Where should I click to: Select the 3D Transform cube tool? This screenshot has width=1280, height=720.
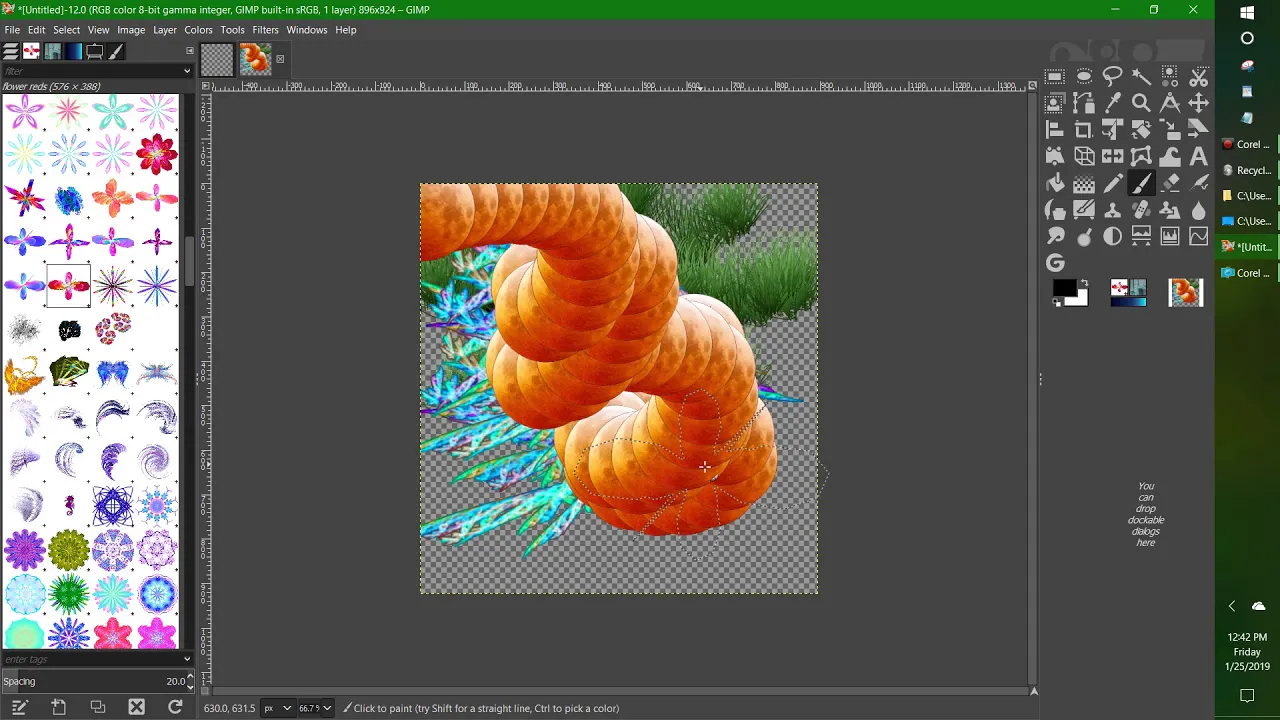coord(1084,157)
